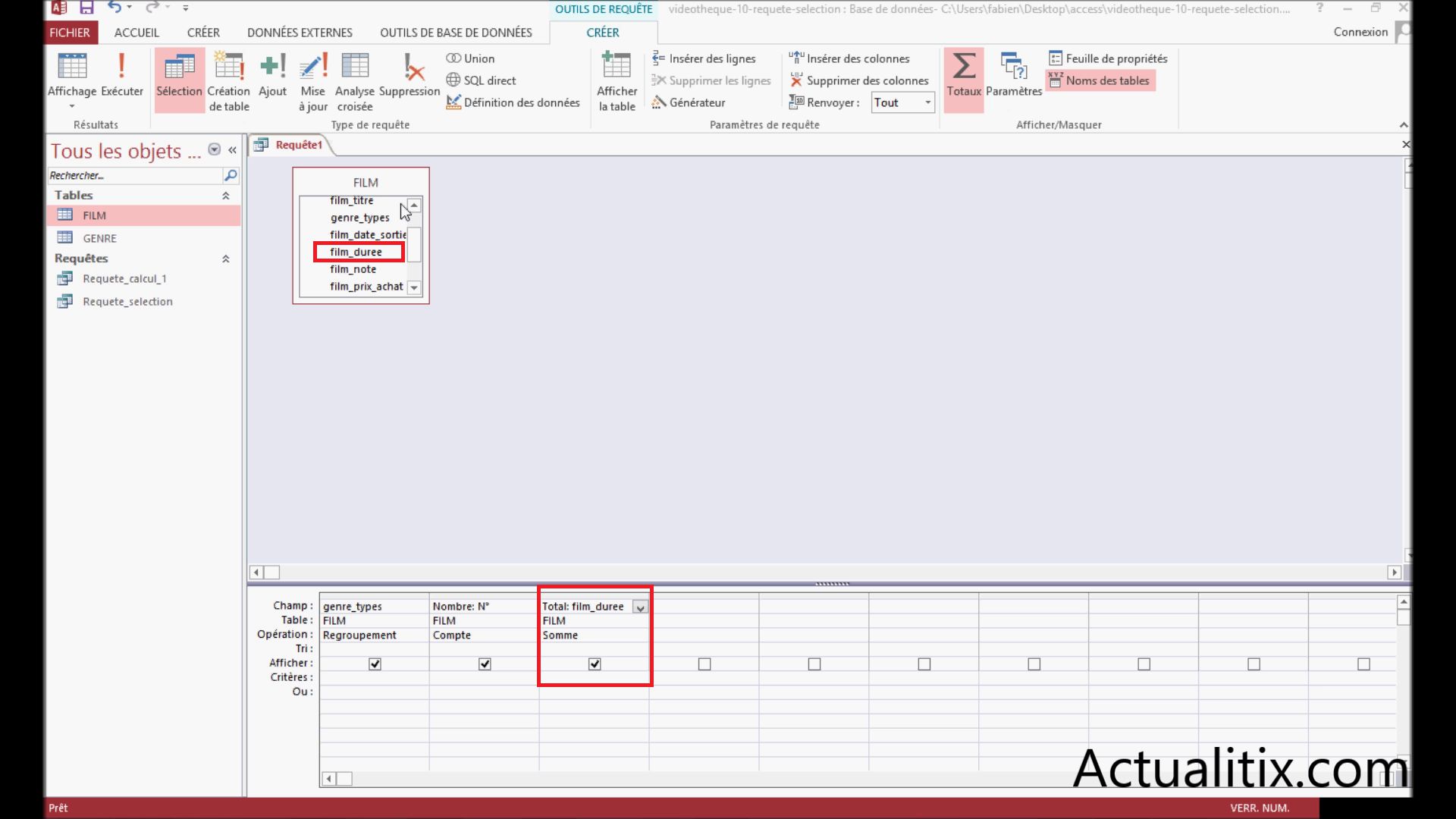This screenshot has width=1456, height=819.
Task: Uncheck Afficher for genre_types column
Action: pos(375,664)
